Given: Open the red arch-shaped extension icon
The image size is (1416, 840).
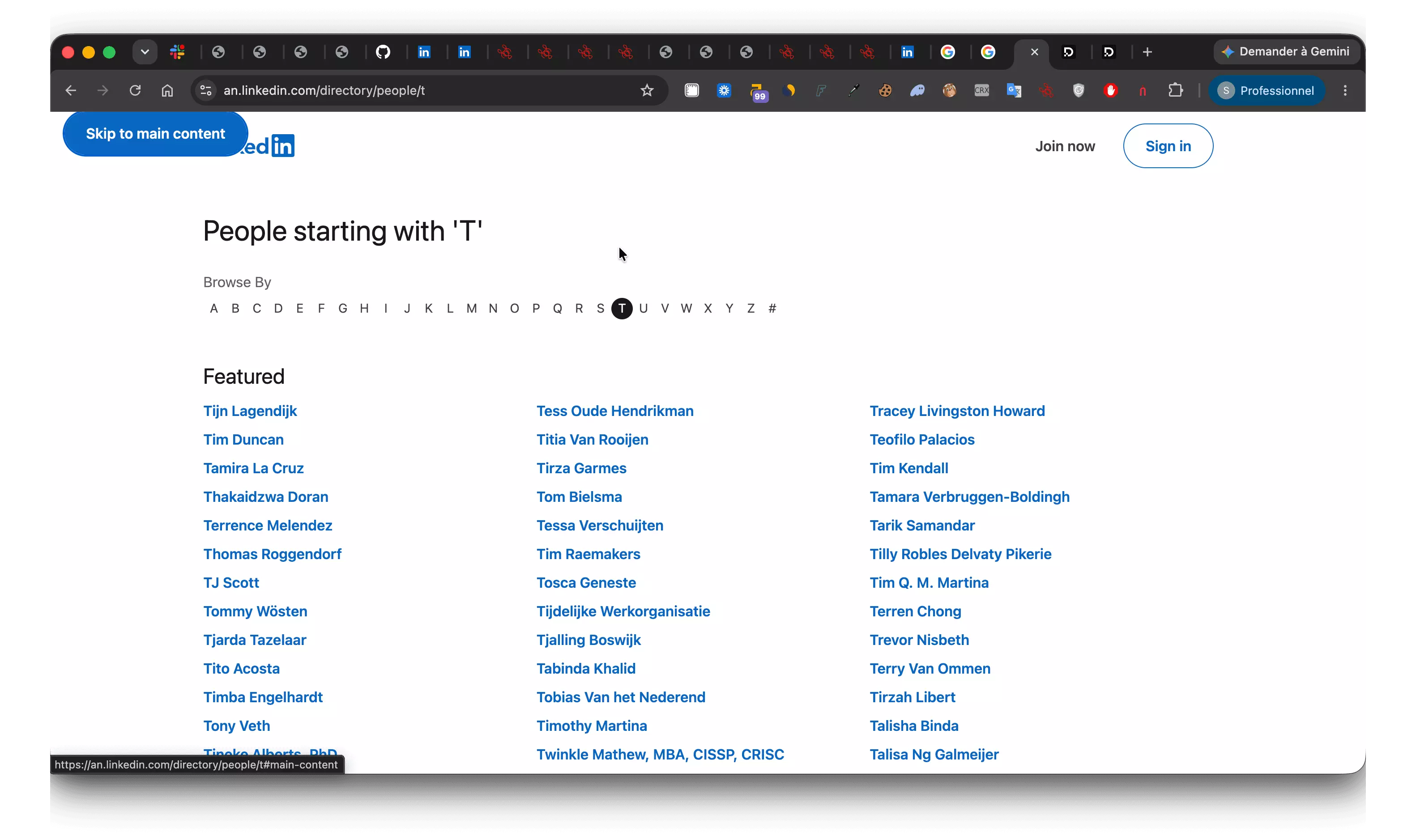Looking at the screenshot, I should 1143,90.
